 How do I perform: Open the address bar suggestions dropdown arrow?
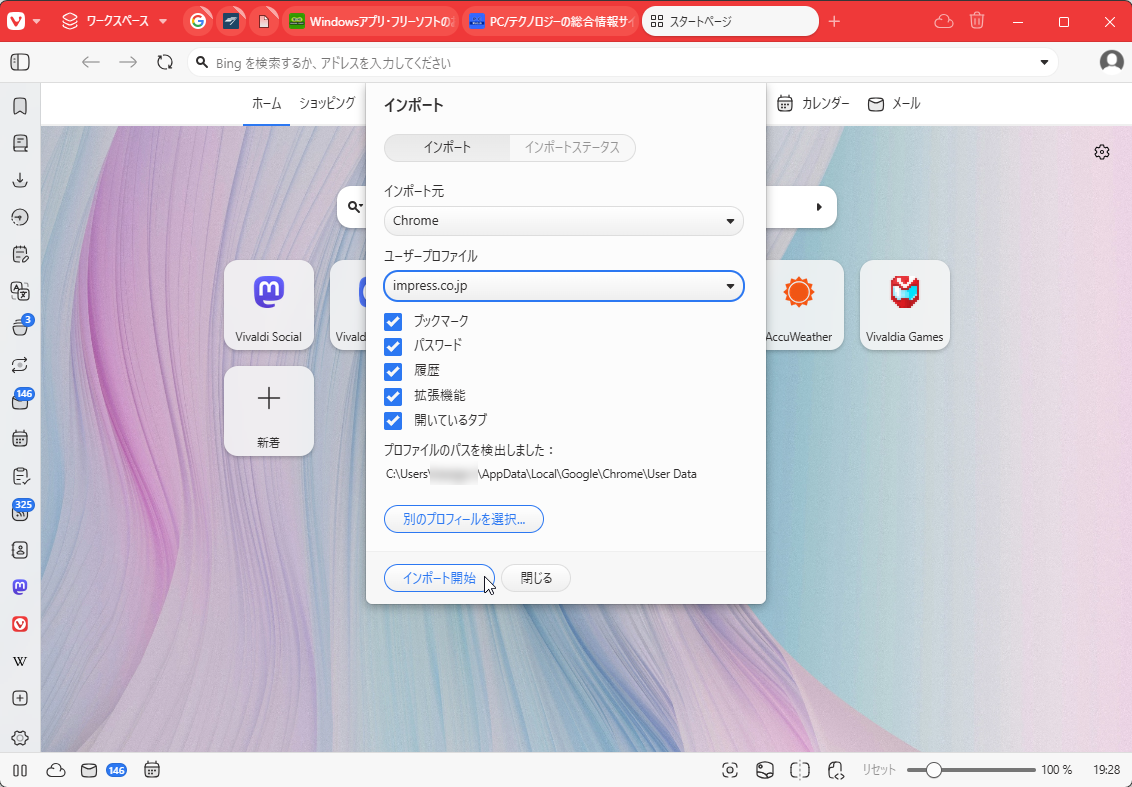point(1044,61)
